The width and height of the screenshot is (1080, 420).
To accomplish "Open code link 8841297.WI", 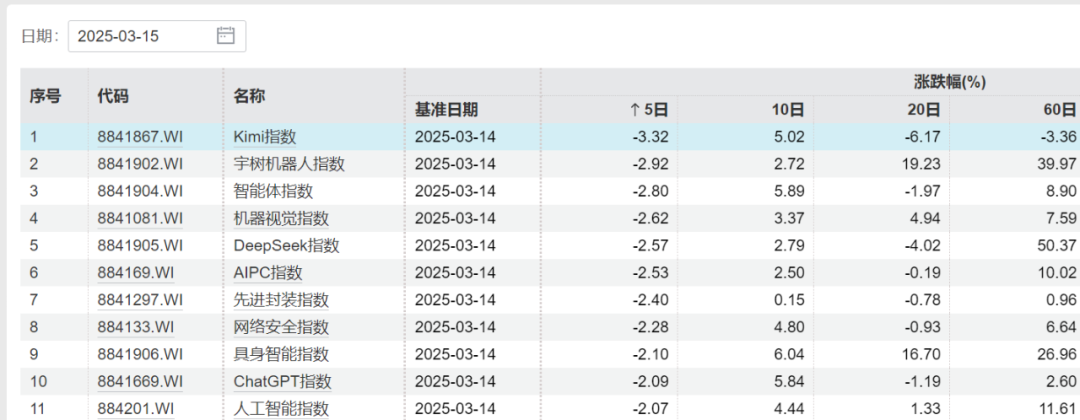I will click(140, 300).
